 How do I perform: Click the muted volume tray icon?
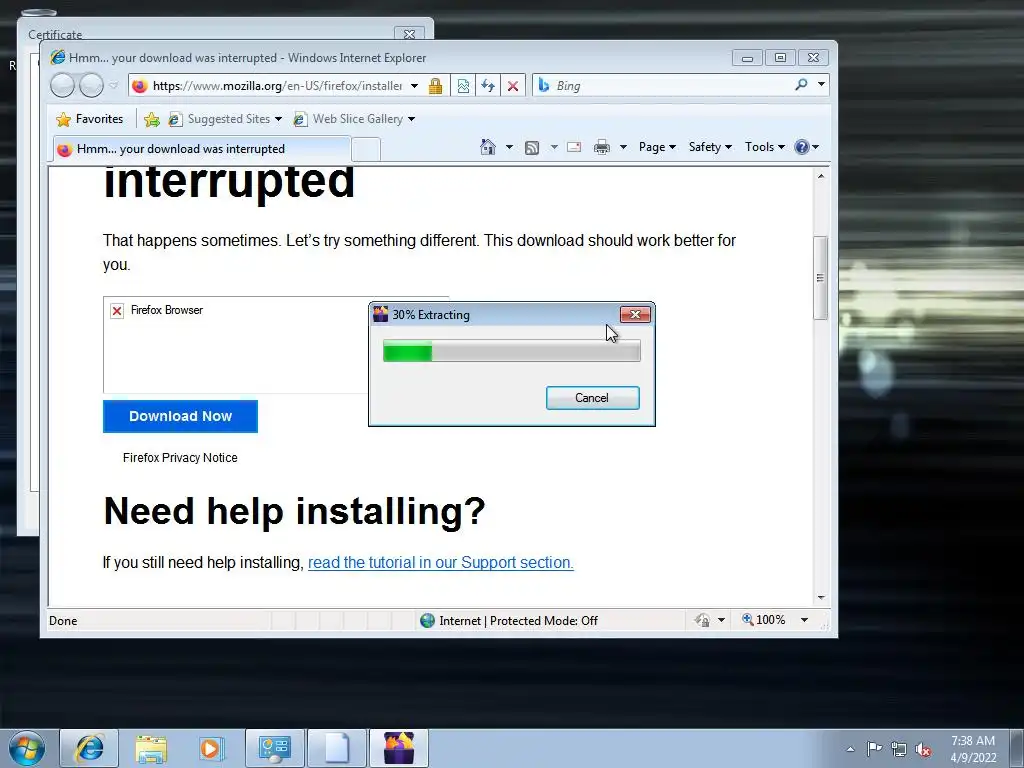click(923, 749)
